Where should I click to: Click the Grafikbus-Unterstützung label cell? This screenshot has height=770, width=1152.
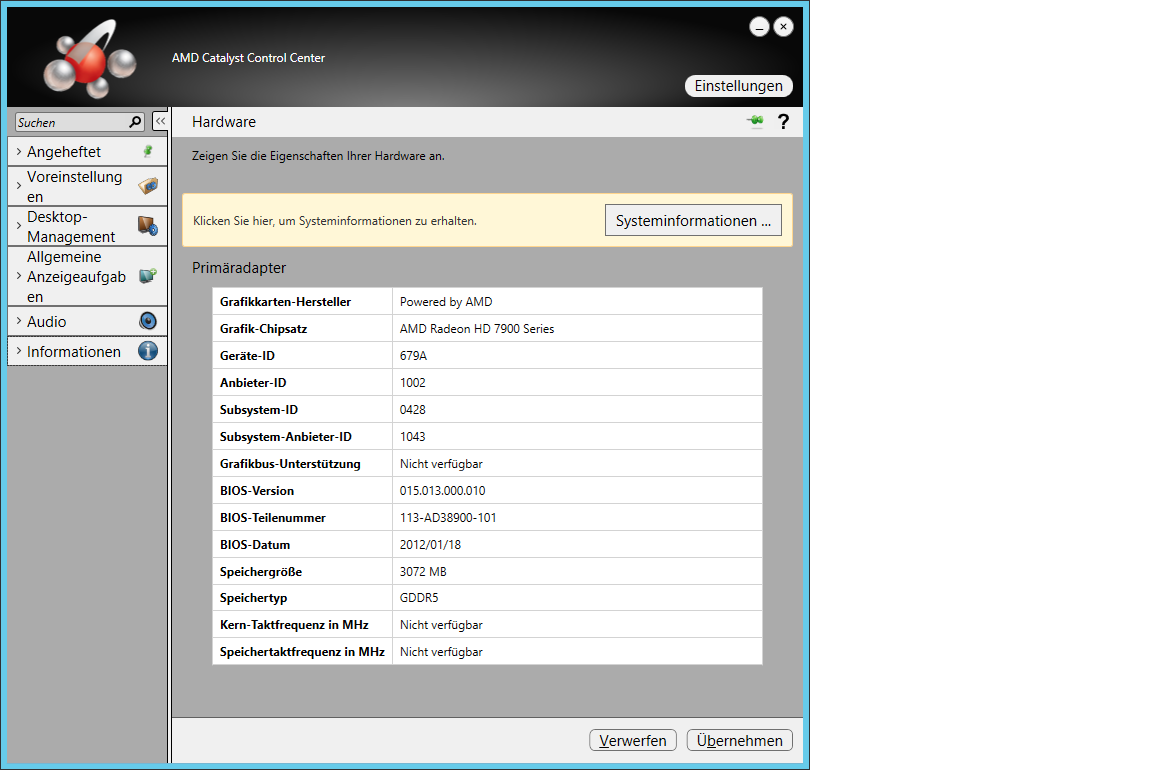(x=303, y=464)
